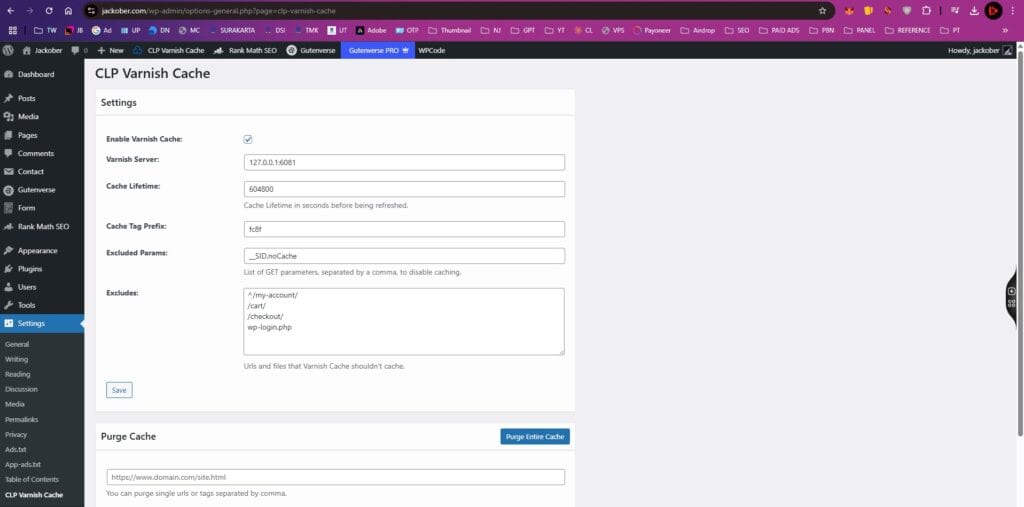Click the browser back arrow
Image resolution: width=1024 pixels, height=507 pixels.
10,11
